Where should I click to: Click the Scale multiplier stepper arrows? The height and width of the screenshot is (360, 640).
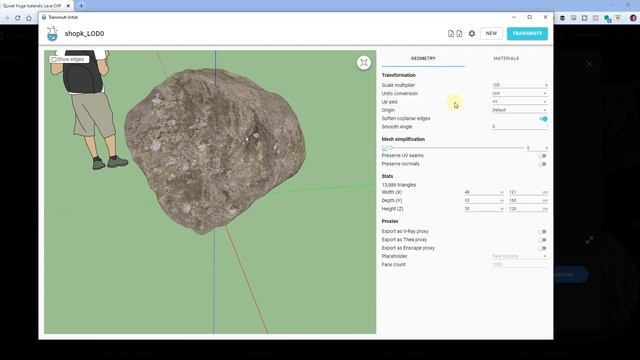click(546, 85)
